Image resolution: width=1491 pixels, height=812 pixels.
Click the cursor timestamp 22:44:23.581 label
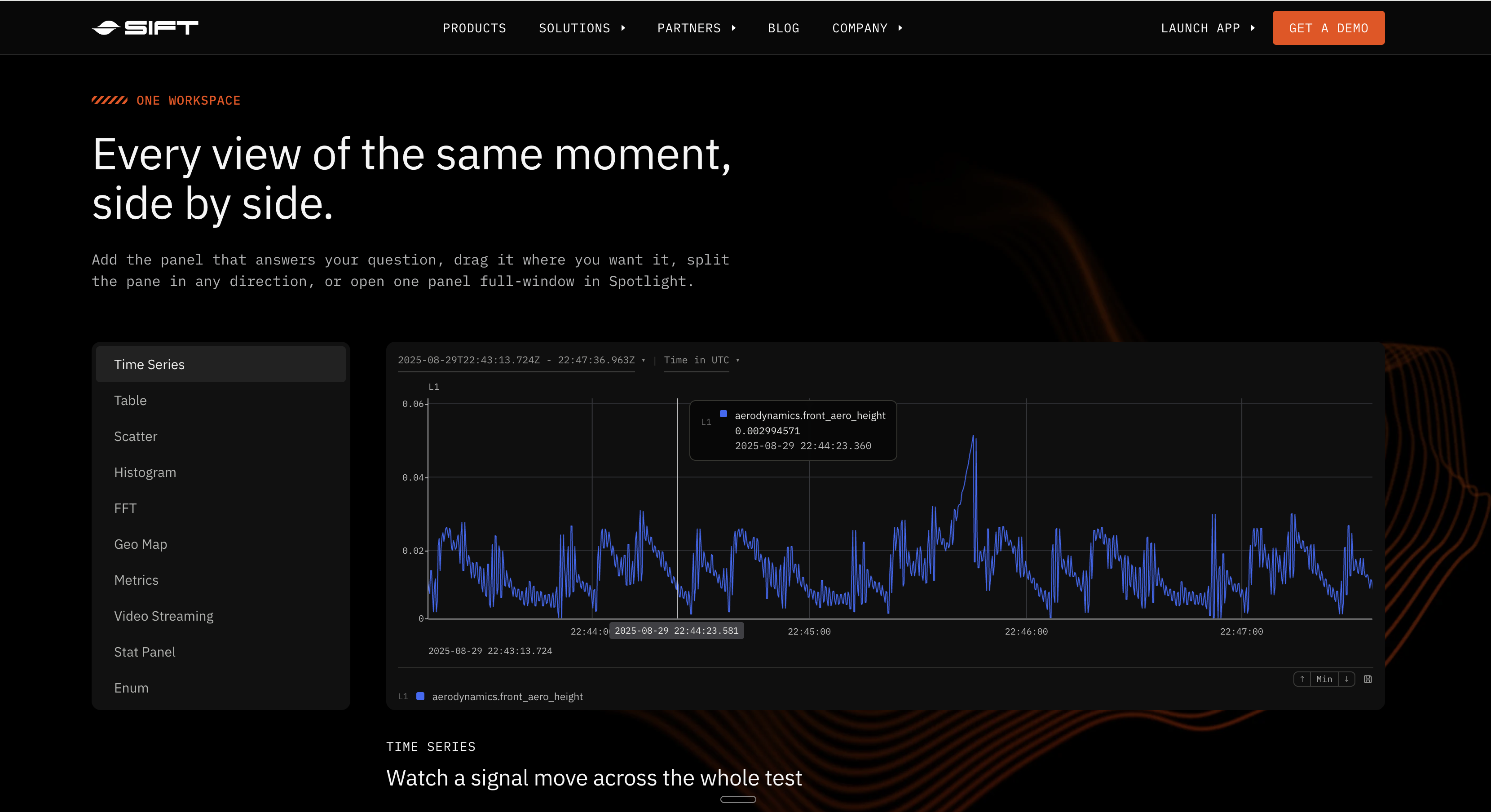677,630
